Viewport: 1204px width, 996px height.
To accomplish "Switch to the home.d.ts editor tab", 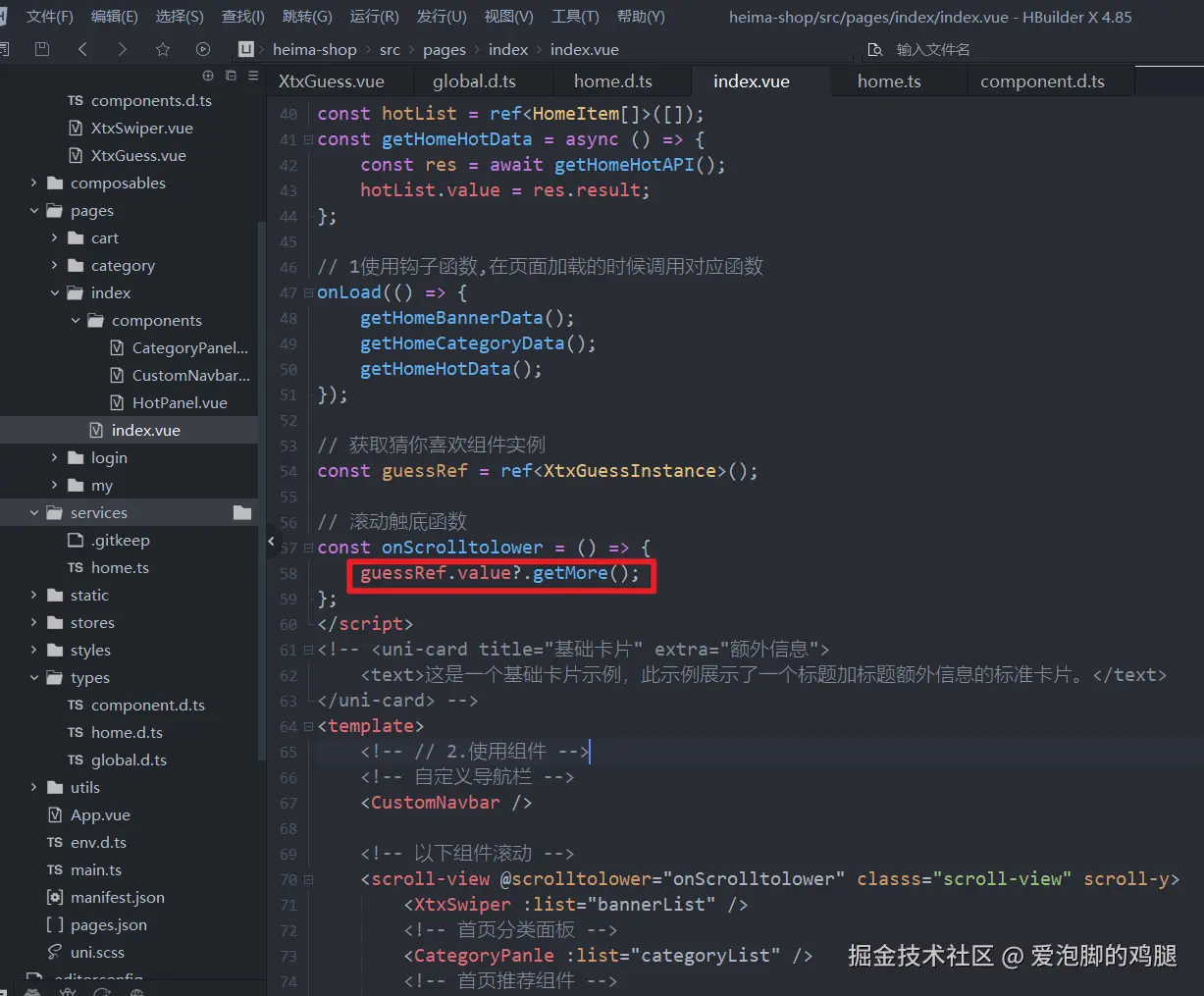I will point(613,81).
